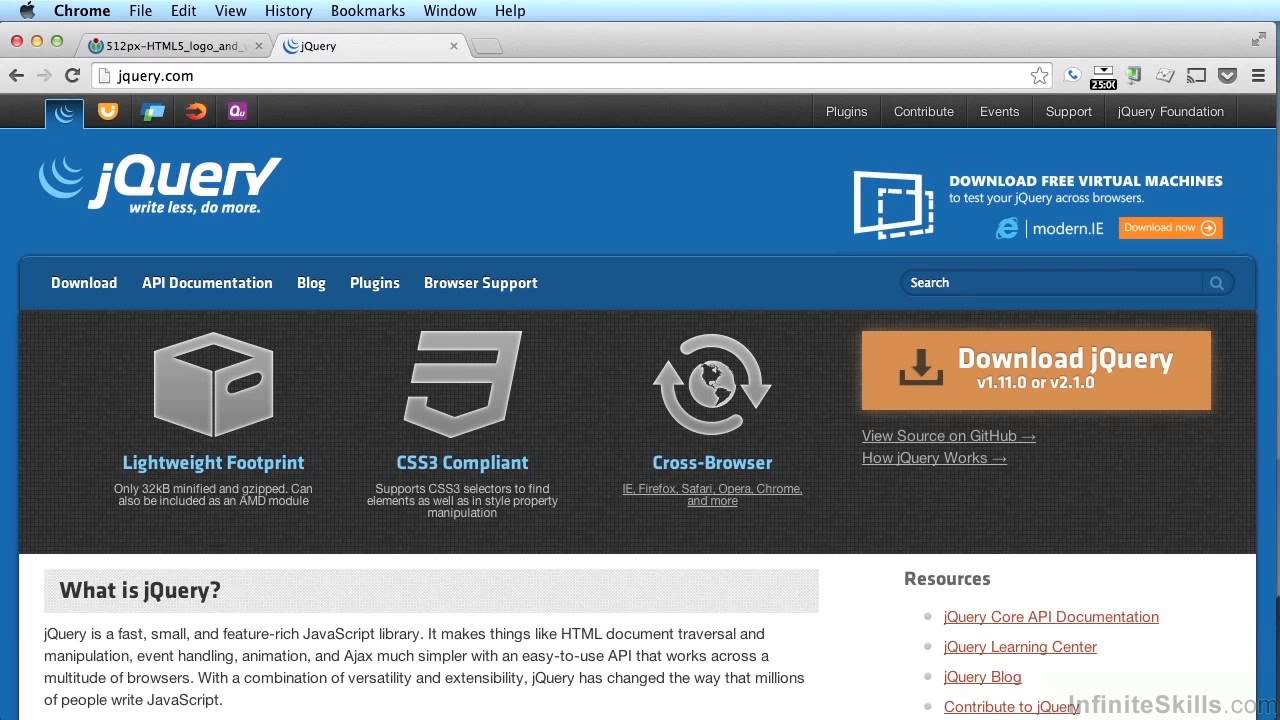This screenshot has width=1280, height=720.
Task: Go forward in browser history
Action: [x=44, y=75]
